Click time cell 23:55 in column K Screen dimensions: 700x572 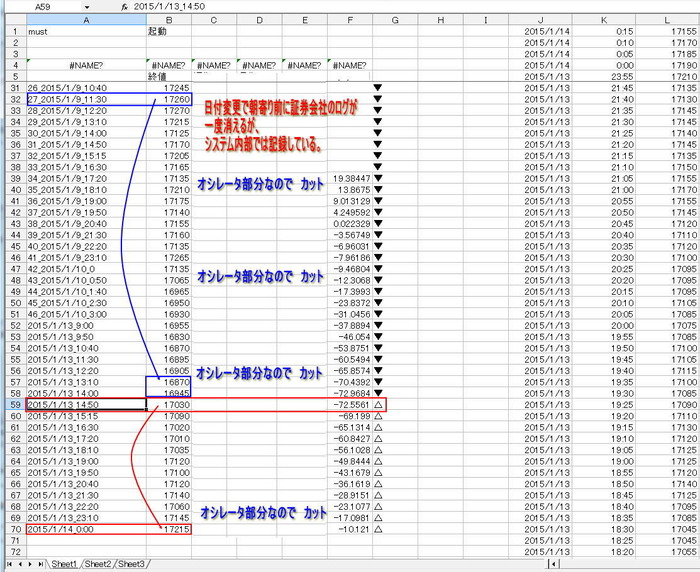pos(604,77)
